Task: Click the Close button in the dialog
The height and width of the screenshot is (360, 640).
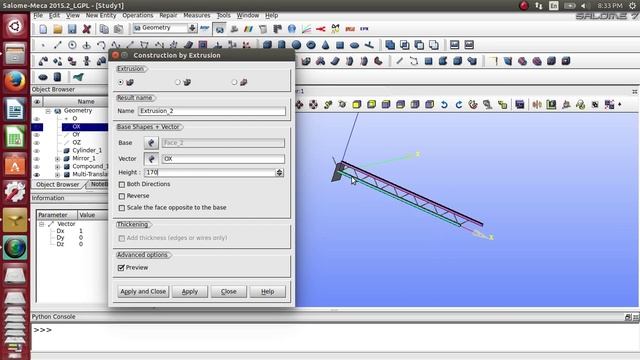Action: (x=229, y=291)
